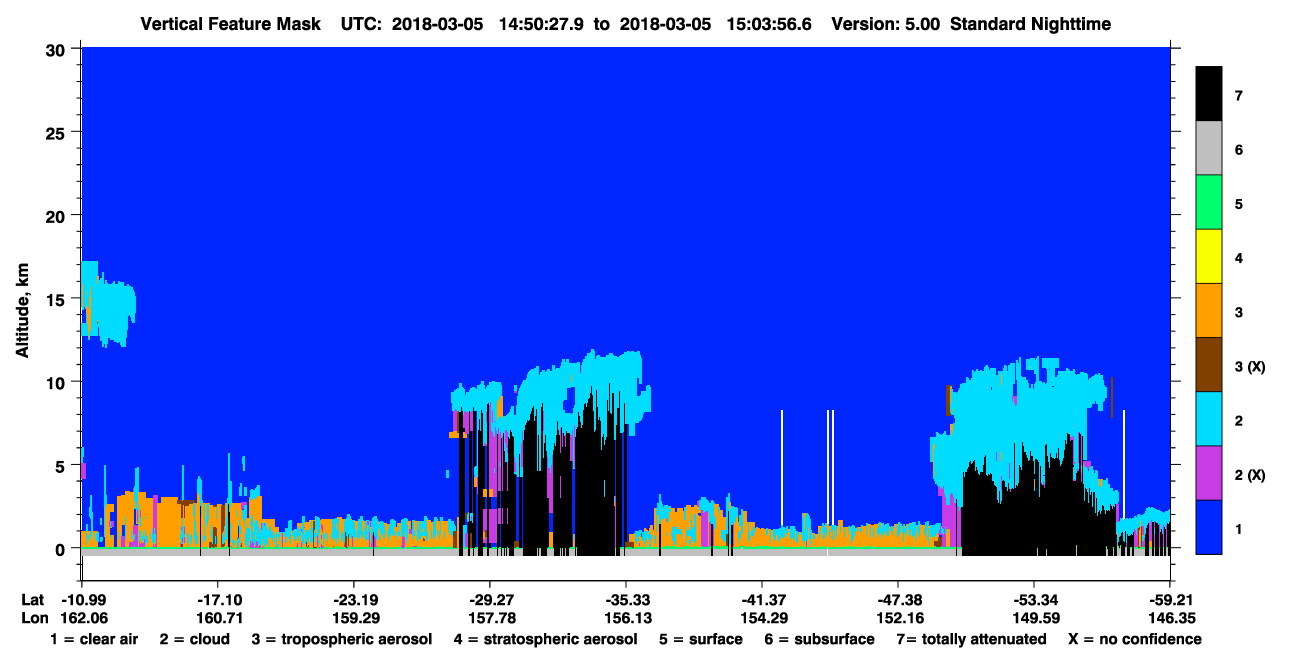Click the latitude value -29.27
Image resolution: width=1300 pixels, height=667 pixels.
[x=489, y=600]
